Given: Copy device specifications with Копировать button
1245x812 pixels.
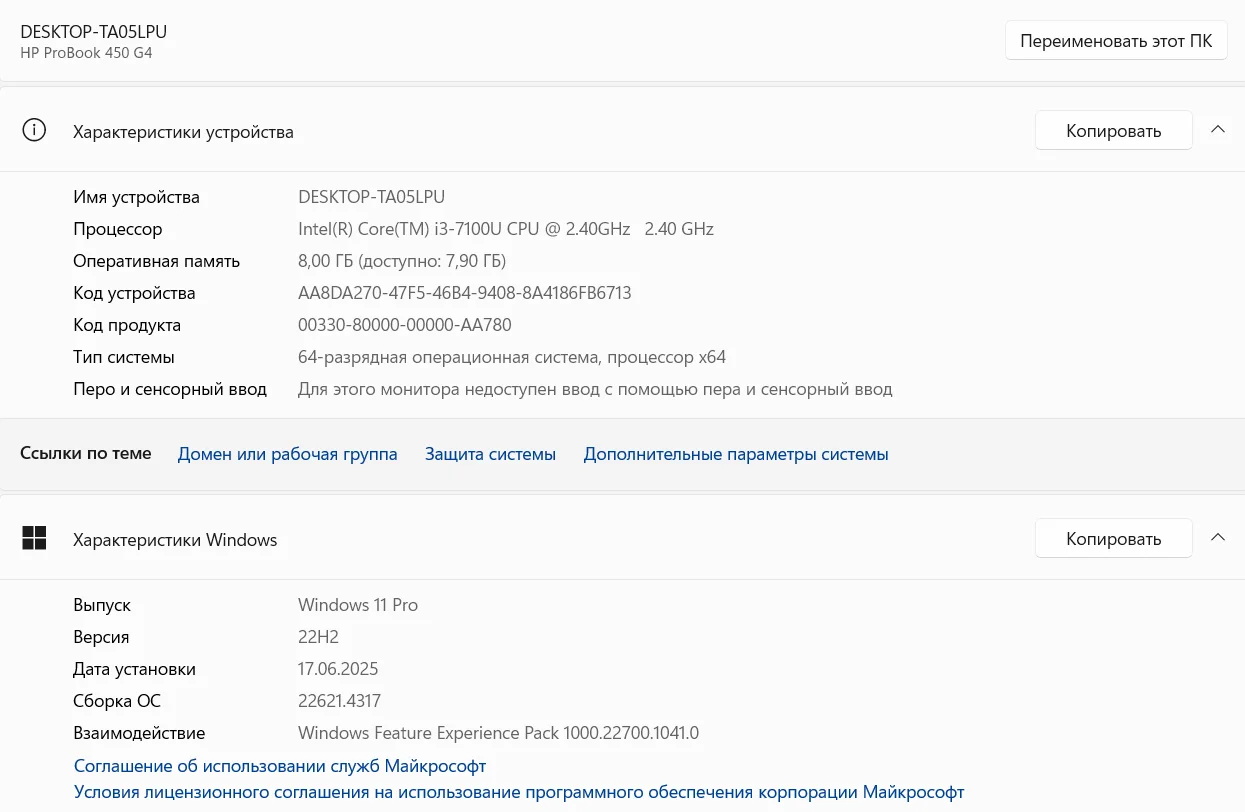Looking at the screenshot, I should 1113,131.
